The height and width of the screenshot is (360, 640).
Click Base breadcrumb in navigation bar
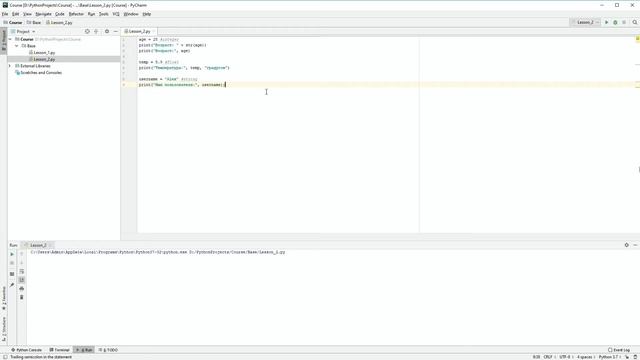tap(34, 22)
